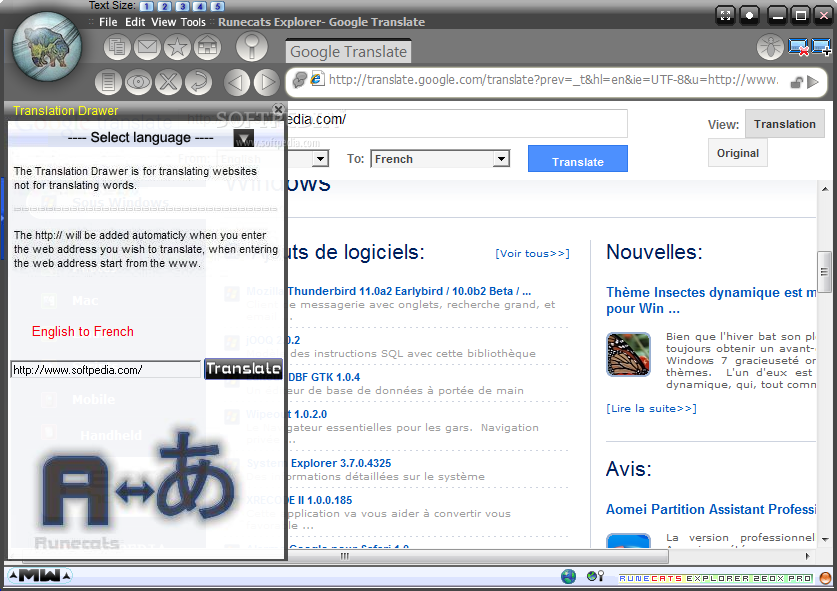
Task: Click the blue Translate button
Action: pos(578,159)
